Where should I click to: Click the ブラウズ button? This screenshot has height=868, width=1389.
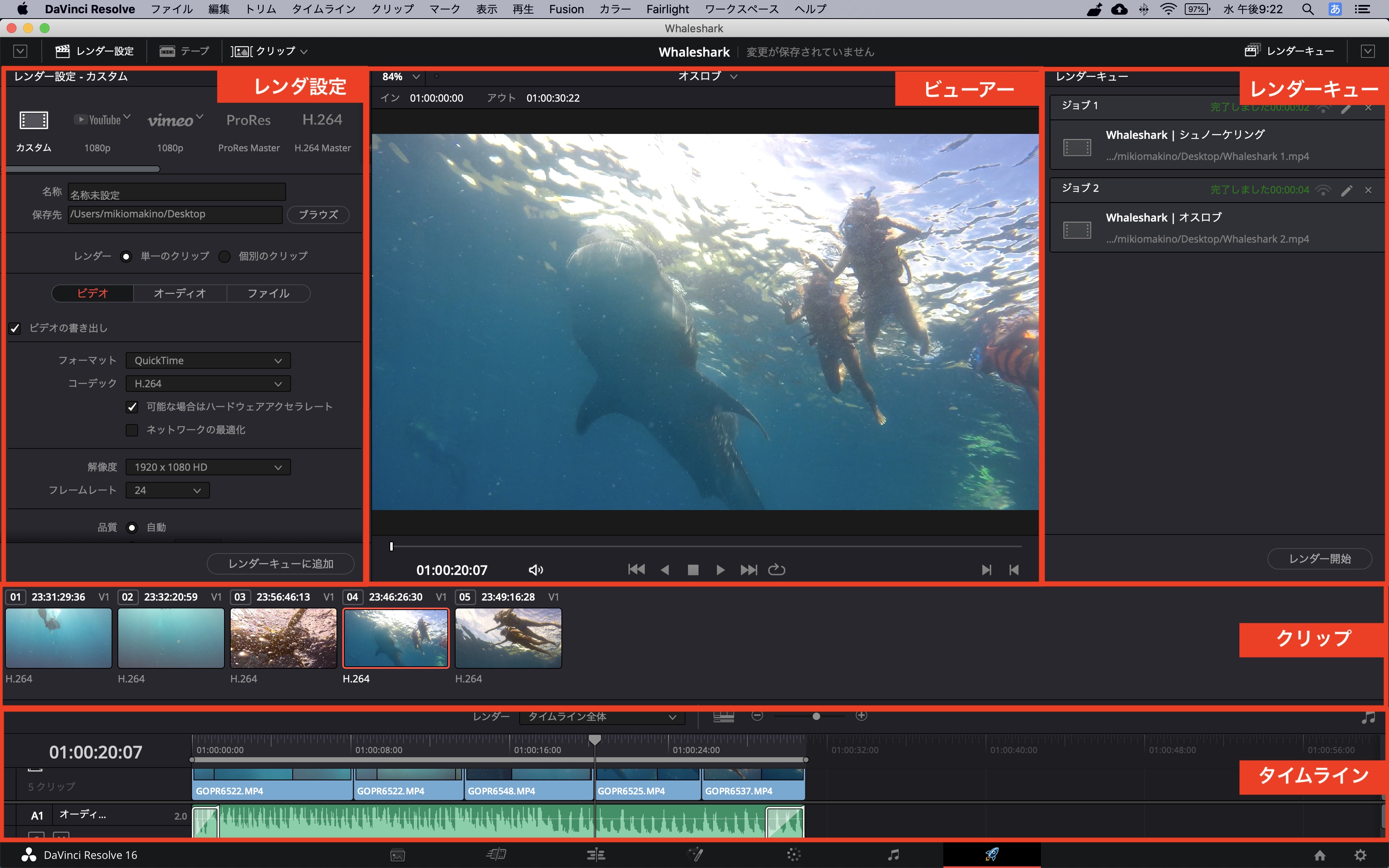[x=318, y=215]
